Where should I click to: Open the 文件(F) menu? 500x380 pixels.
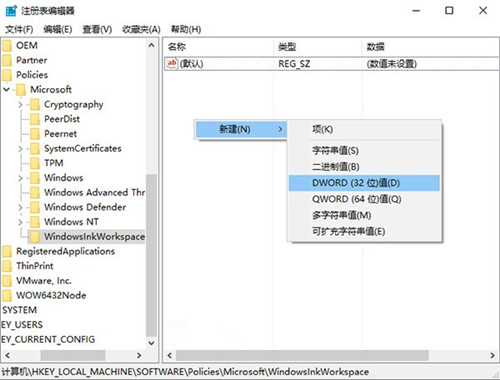coord(19,29)
